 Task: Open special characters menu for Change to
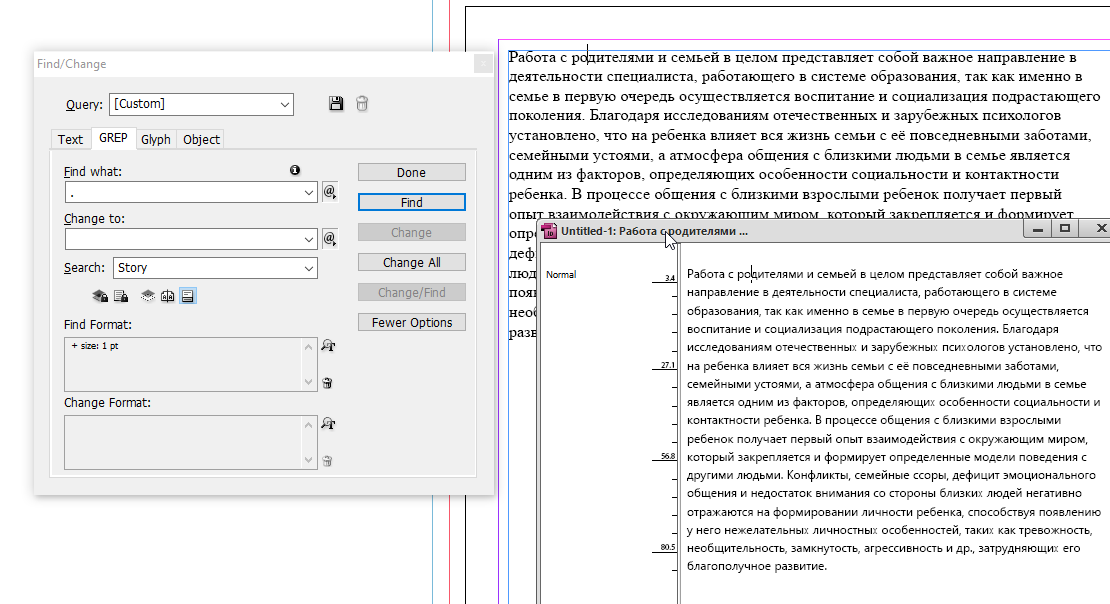click(x=330, y=239)
